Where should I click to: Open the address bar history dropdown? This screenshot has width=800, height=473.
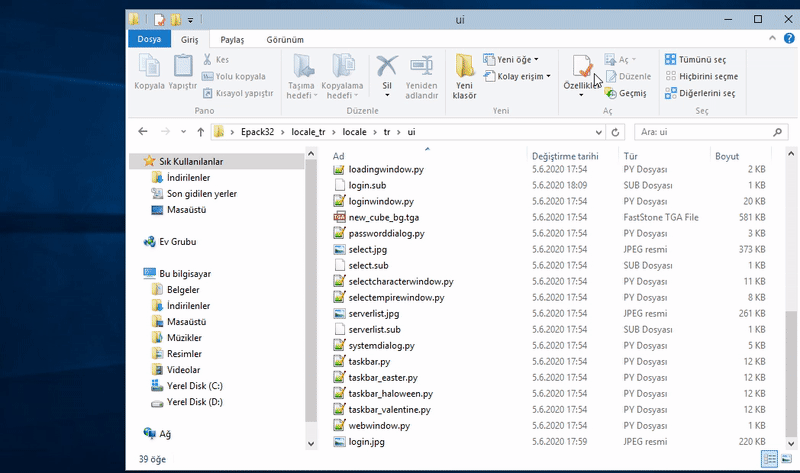click(x=600, y=131)
